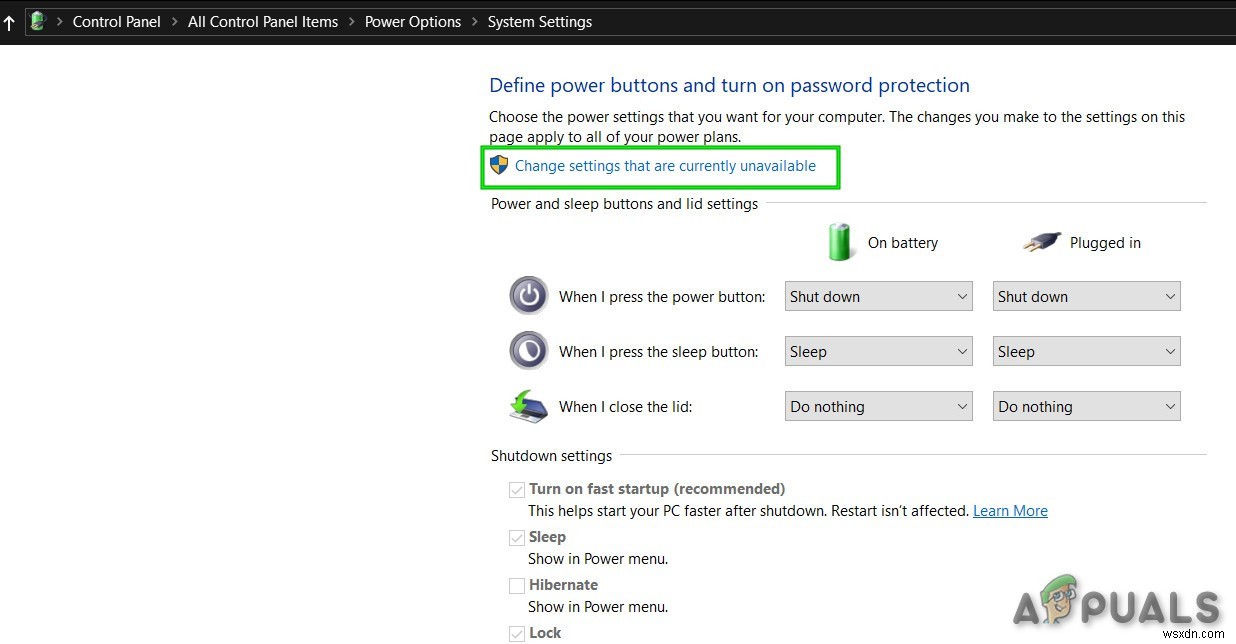Click the power button icon

(x=529, y=296)
